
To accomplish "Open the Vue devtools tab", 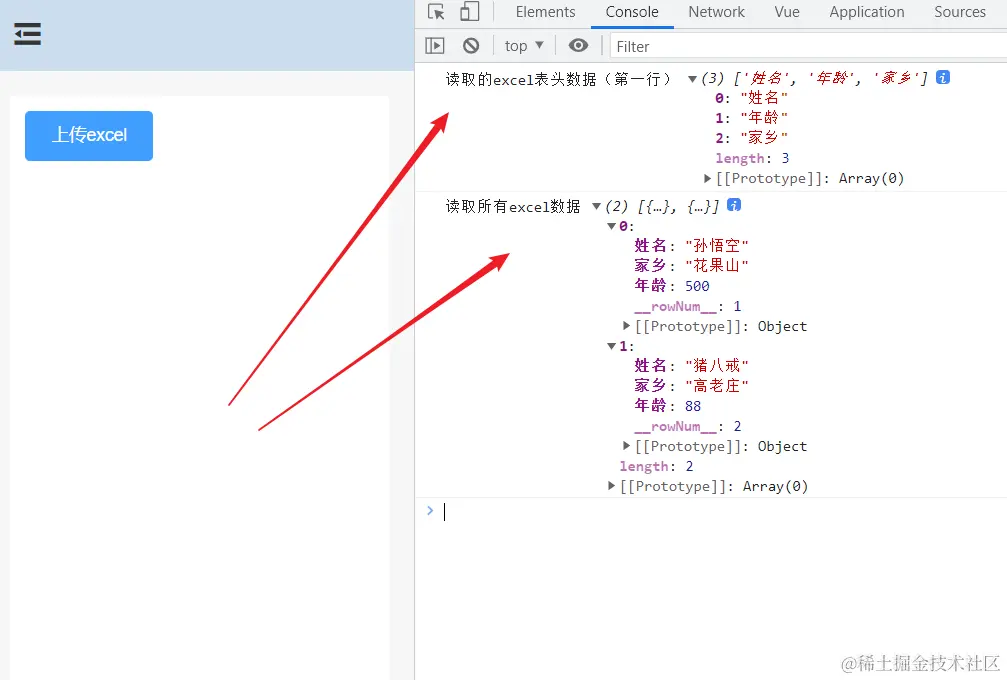I will click(x=787, y=12).
